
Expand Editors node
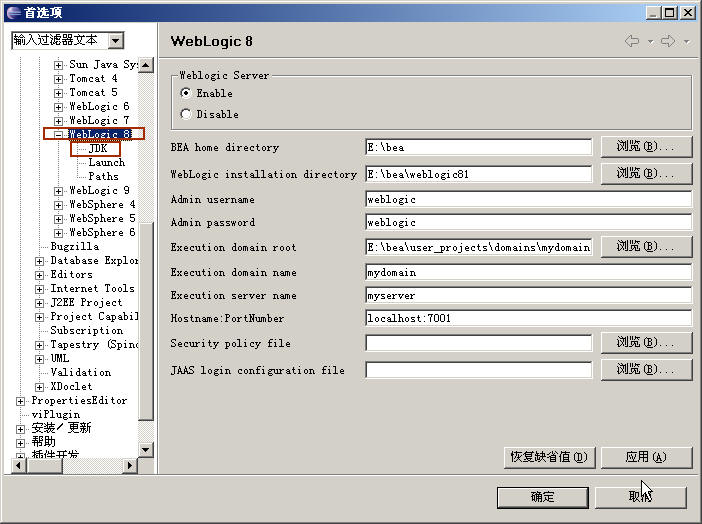tap(39, 275)
